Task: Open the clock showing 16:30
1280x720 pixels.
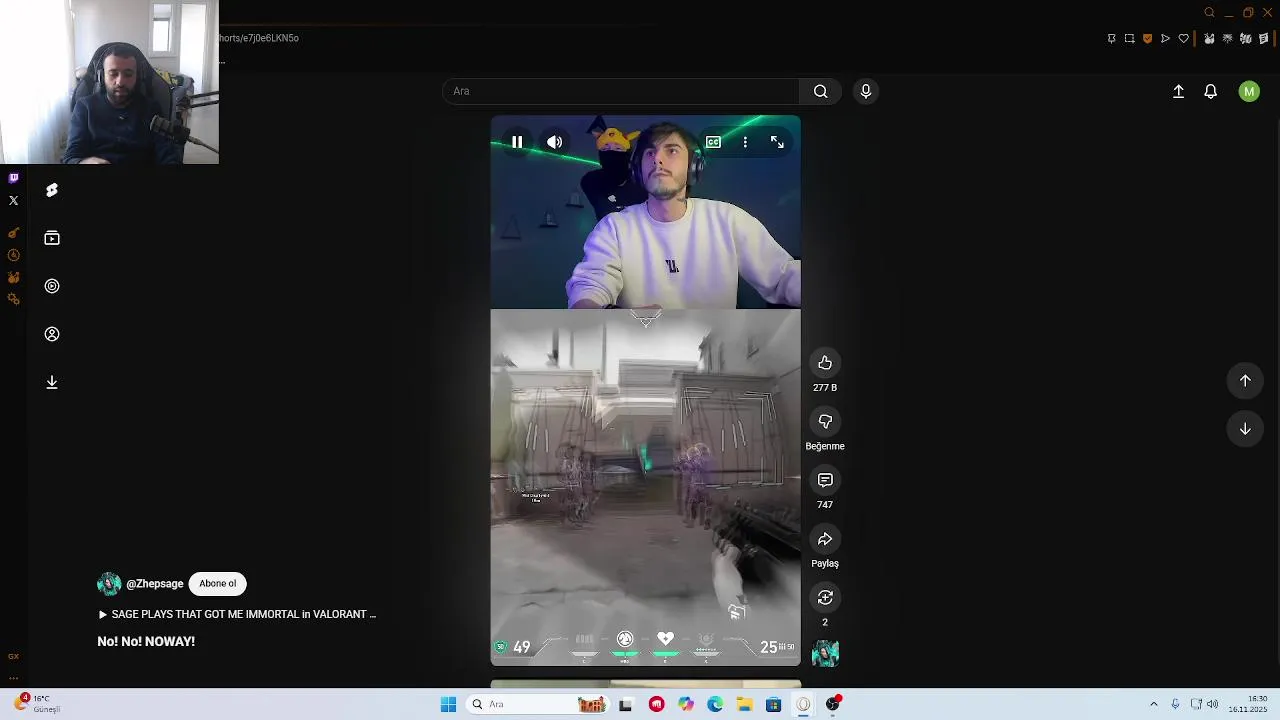Action: coord(1248,704)
